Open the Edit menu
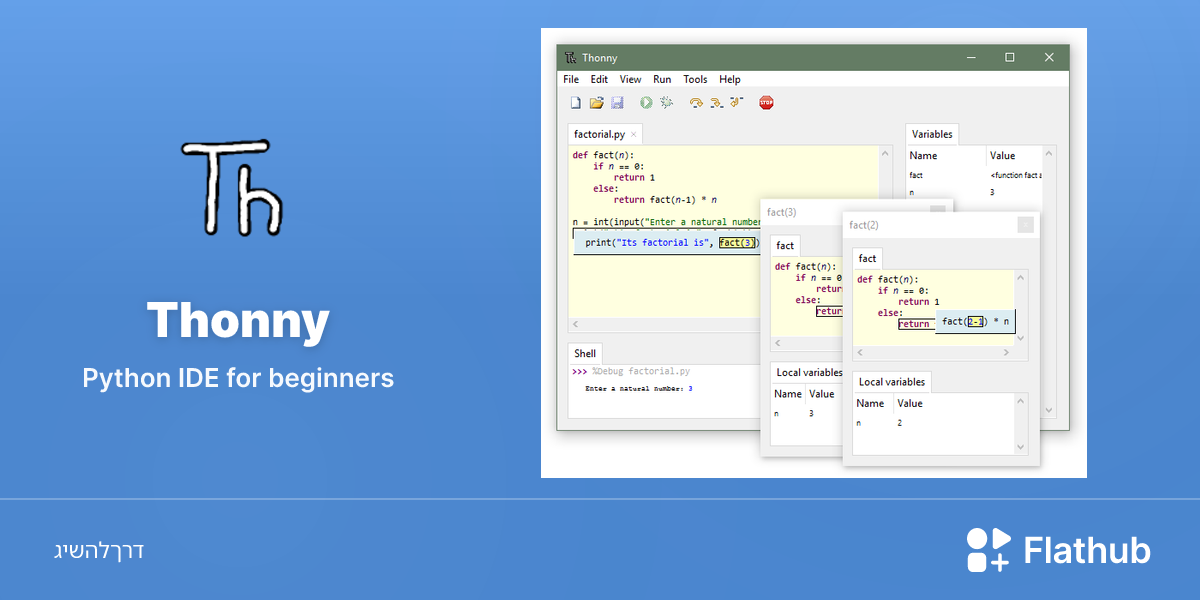 [599, 79]
